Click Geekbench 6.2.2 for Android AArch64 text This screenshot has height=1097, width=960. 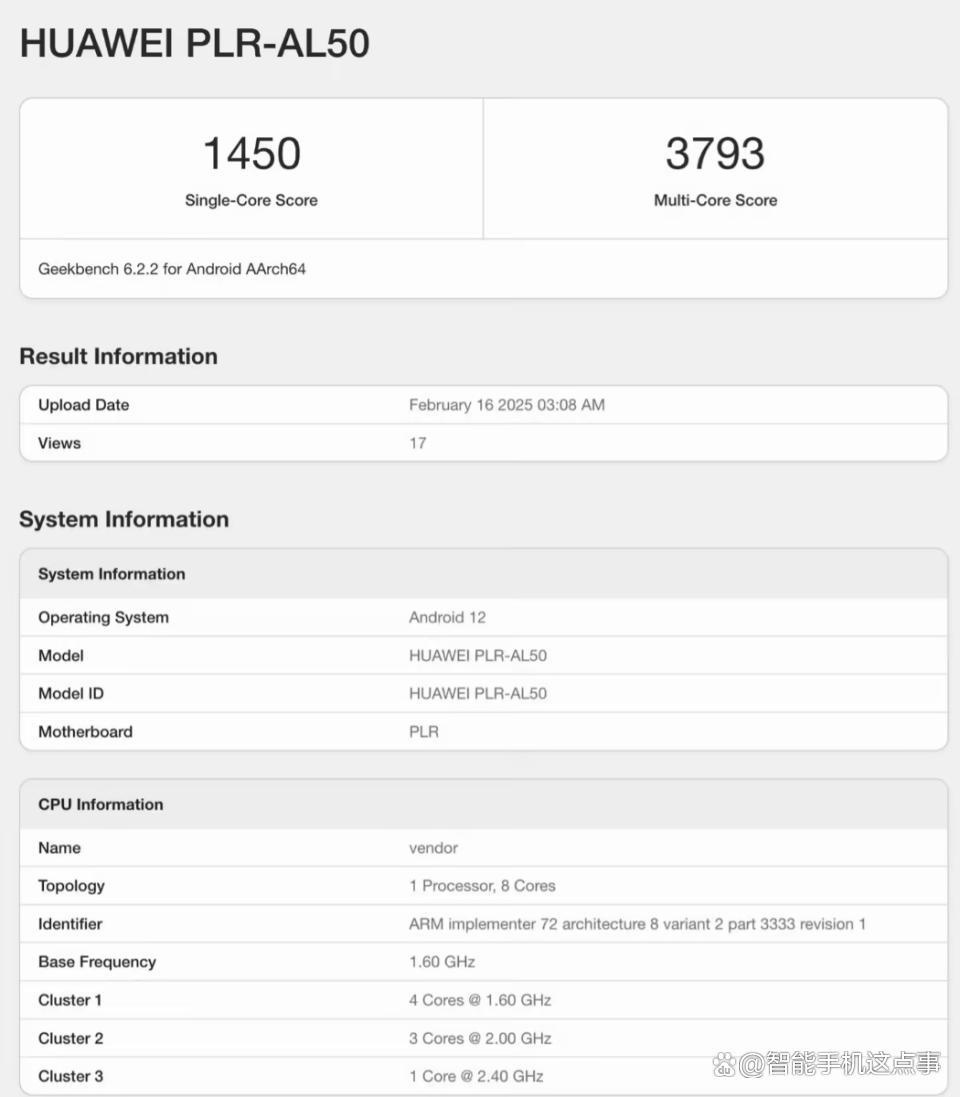(172, 269)
